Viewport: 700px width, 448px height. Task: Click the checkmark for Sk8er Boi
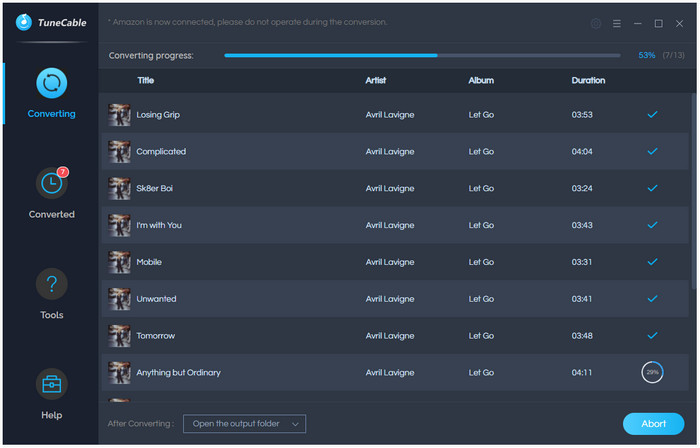652,188
